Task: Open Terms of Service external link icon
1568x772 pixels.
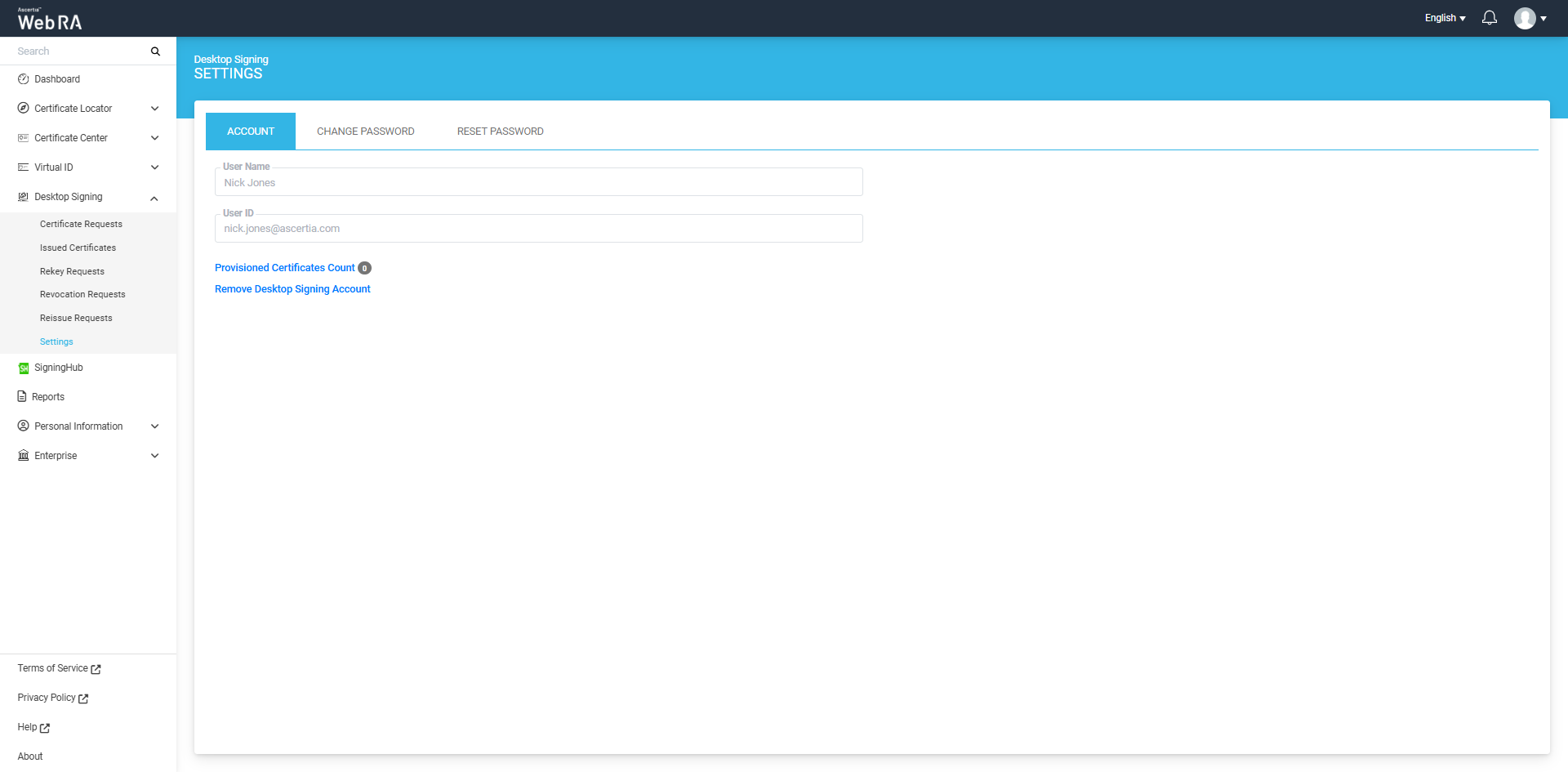Action: tap(96, 669)
